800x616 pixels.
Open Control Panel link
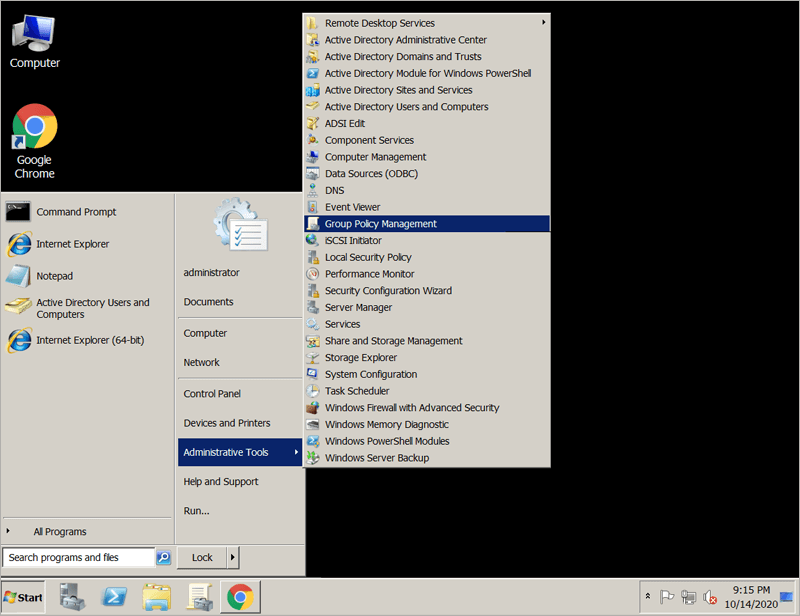pyautogui.click(x=212, y=394)
